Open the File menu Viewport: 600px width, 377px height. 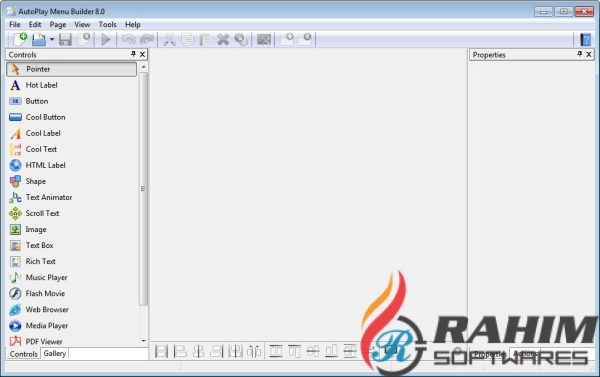click(15, 24)
